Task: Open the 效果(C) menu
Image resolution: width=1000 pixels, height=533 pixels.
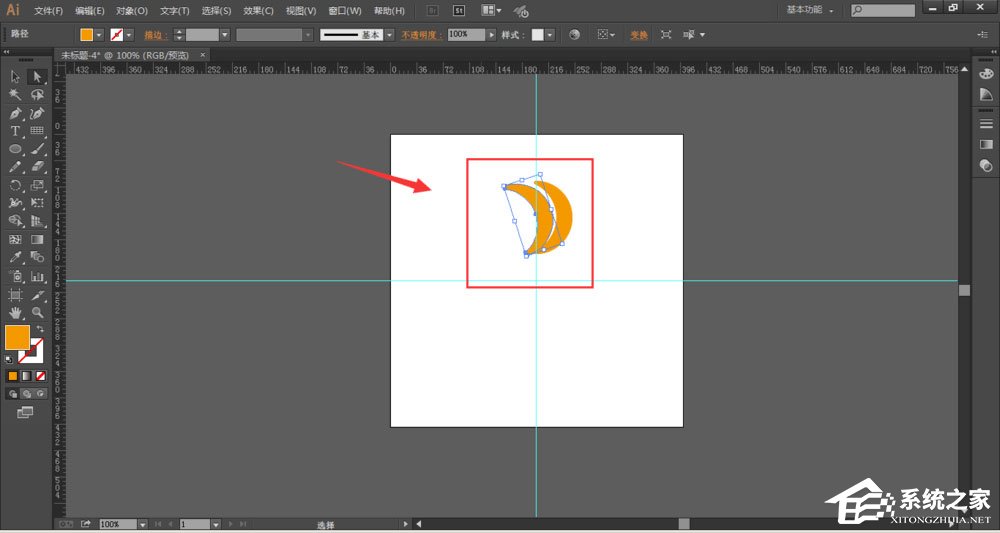Action: 259,11
